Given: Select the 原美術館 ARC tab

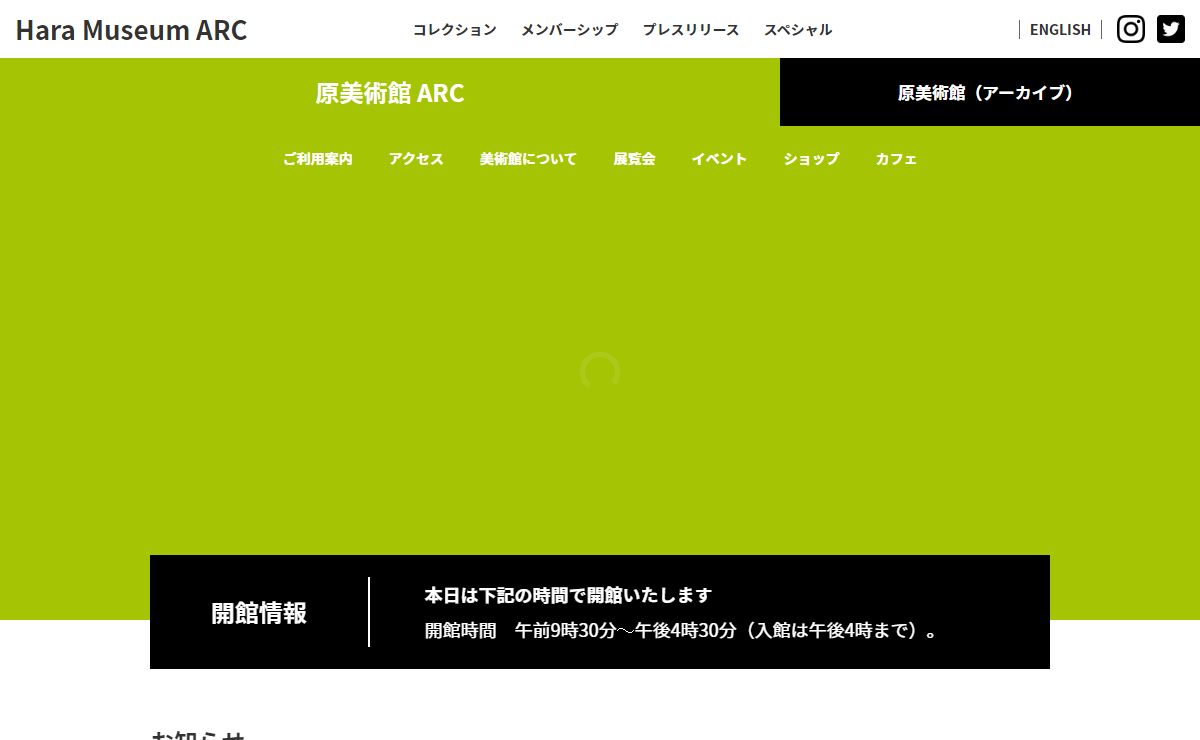Looking at the screenshot, I should 390,92.
